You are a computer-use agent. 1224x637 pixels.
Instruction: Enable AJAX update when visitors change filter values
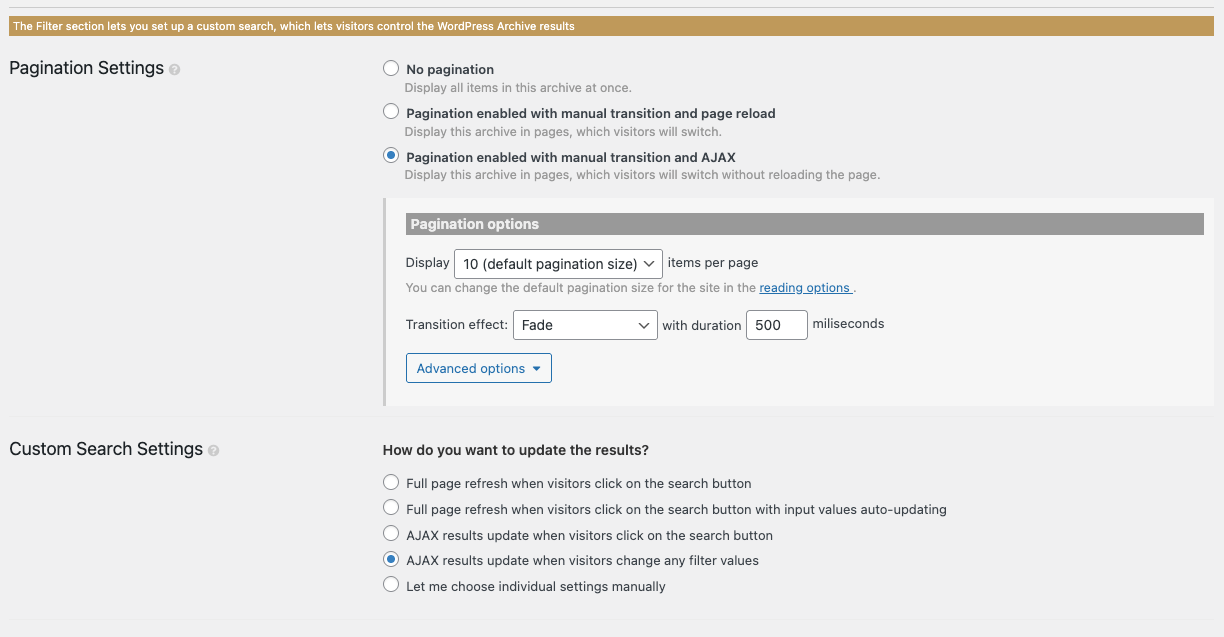coord(391,561)
